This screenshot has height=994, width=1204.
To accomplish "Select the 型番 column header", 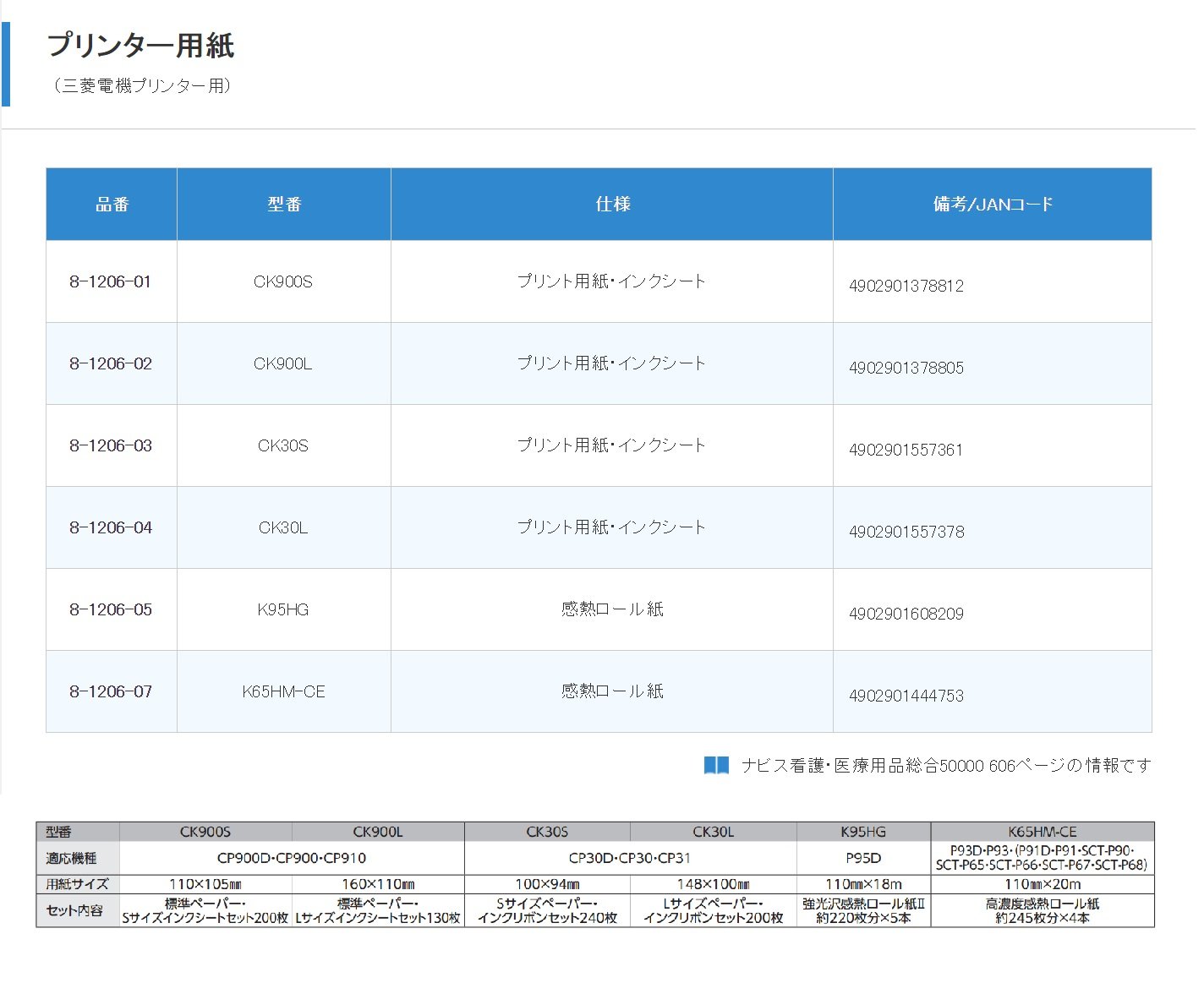I will [x=284, y=205].
